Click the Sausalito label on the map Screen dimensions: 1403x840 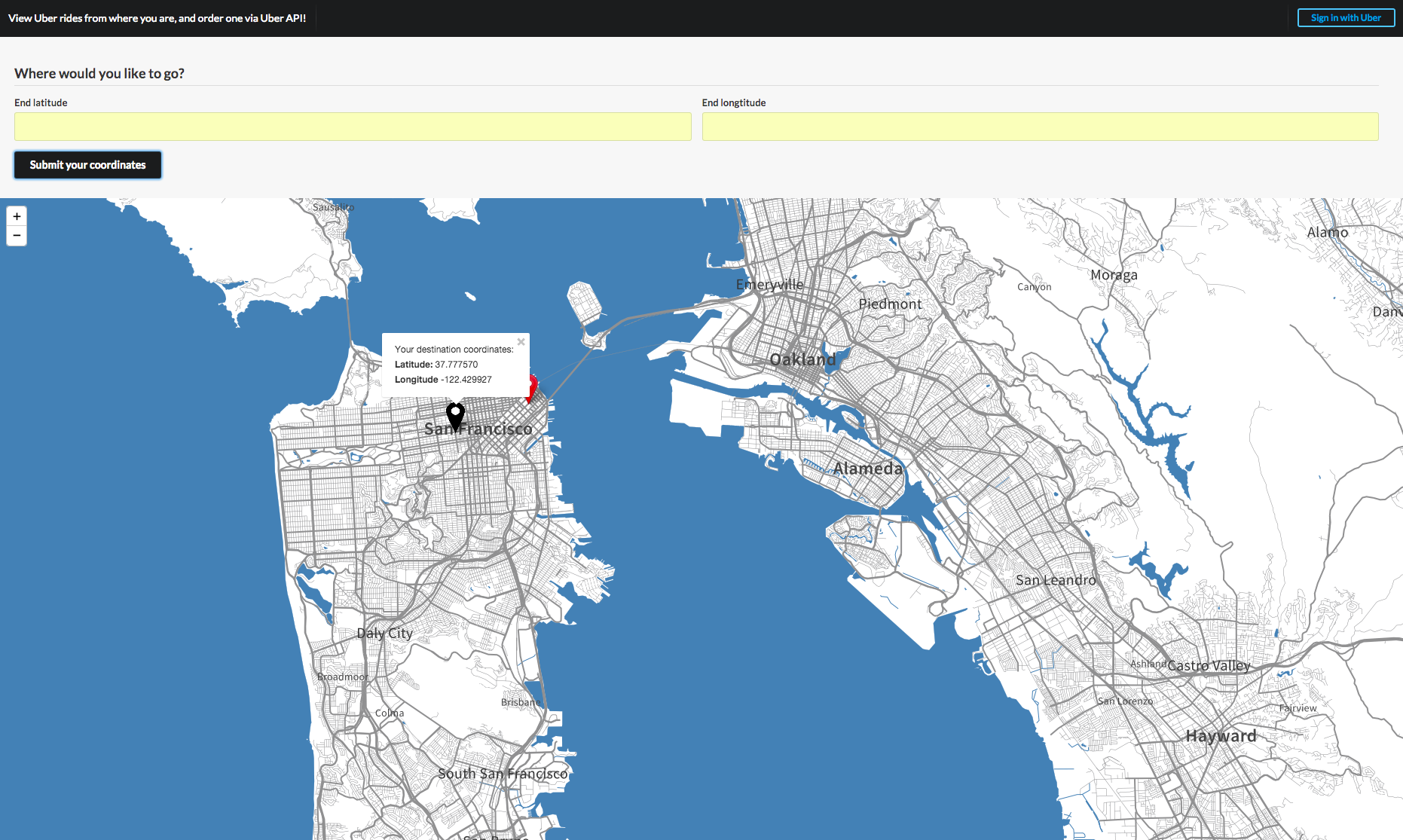click(x=333, y=207)
